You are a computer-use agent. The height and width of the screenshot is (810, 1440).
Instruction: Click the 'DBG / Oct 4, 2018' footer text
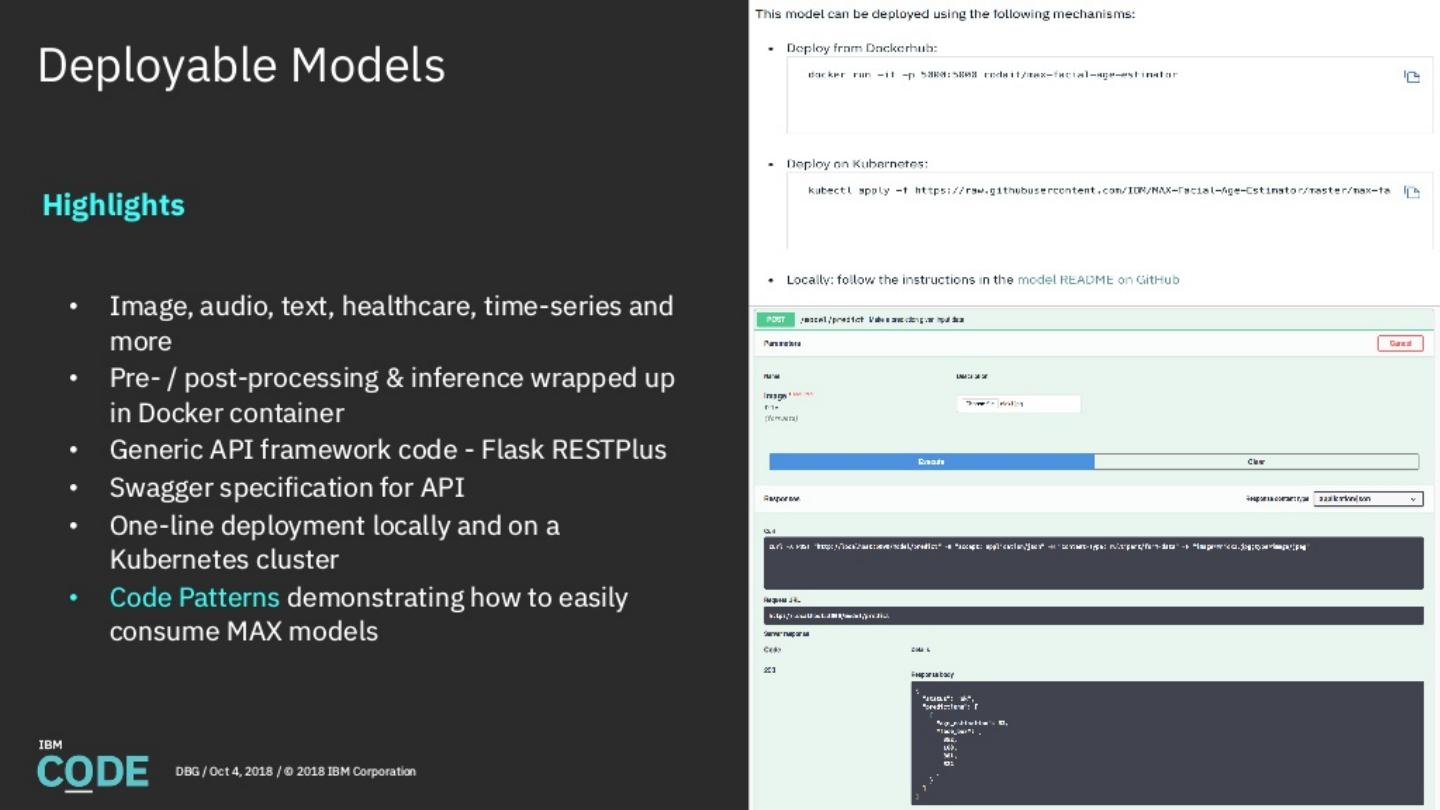pos(296,771)
